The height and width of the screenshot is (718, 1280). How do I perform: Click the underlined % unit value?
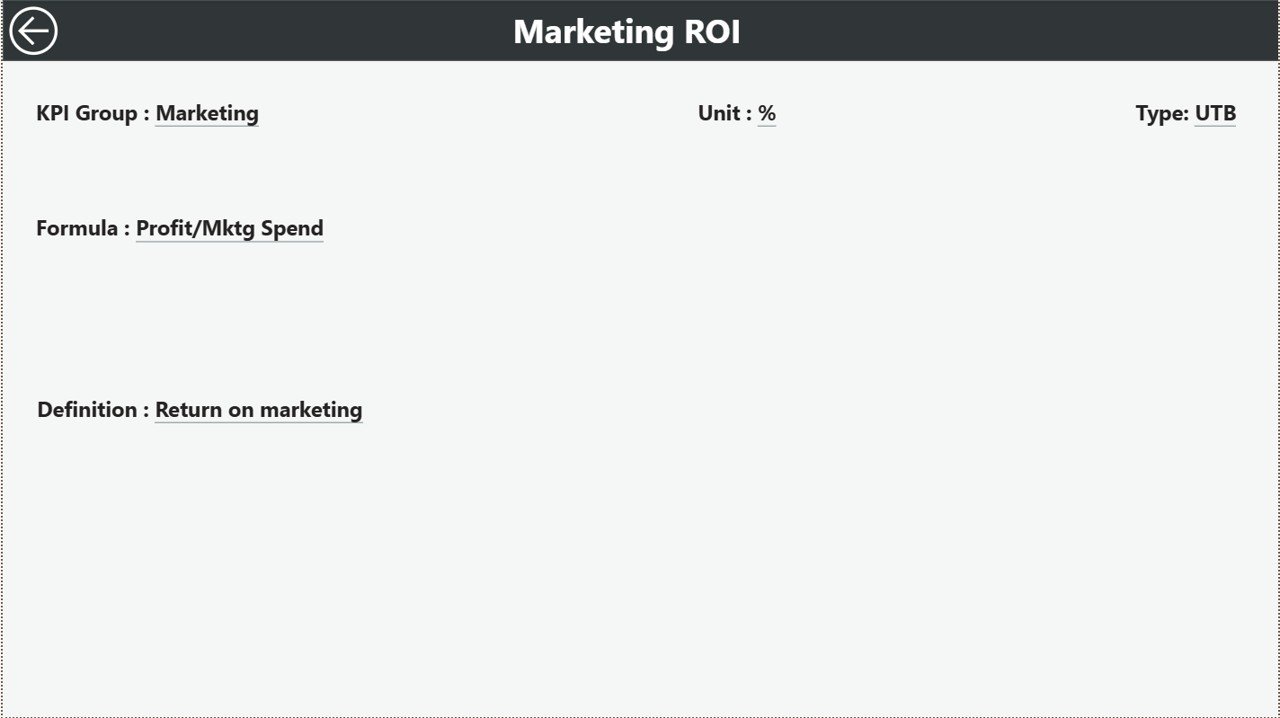(x=768, y=113)
